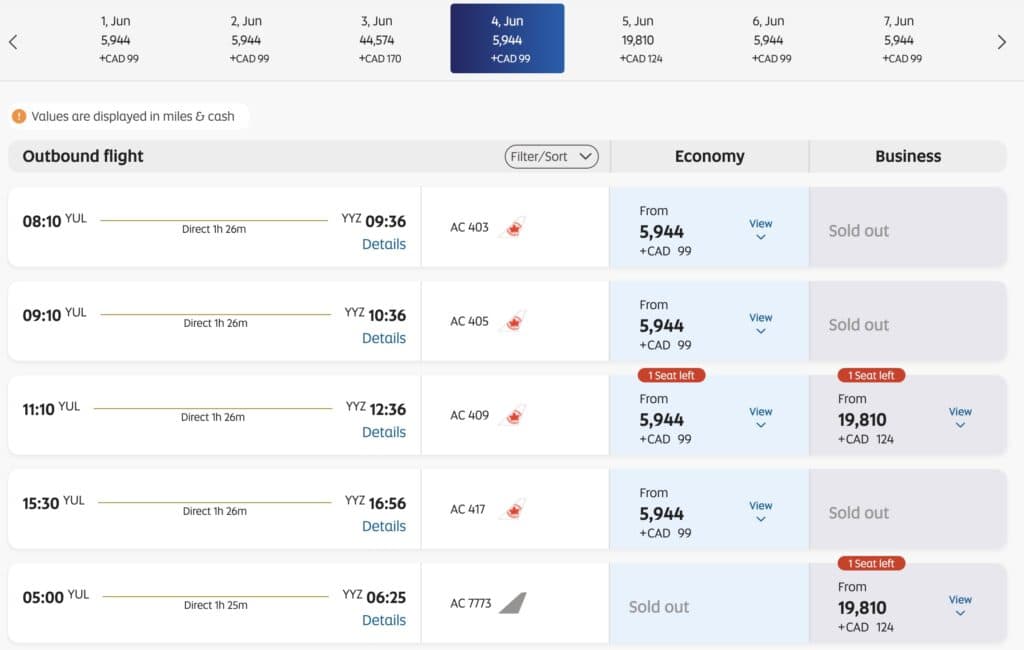Click the next dates right arrow

(x=1002, y=42)
